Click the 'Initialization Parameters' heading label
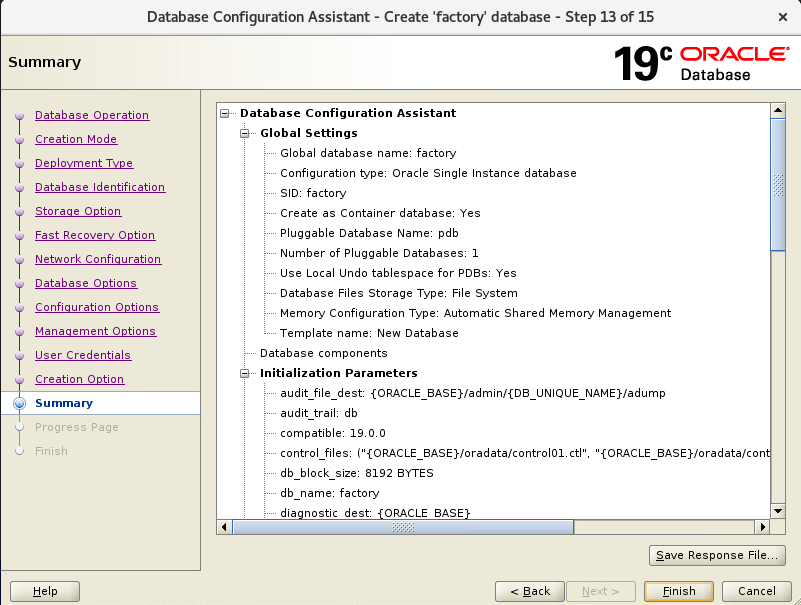Image resolution: width=801 pixels, height=605 pixels. pyautogui.click(x=338, y=374)
